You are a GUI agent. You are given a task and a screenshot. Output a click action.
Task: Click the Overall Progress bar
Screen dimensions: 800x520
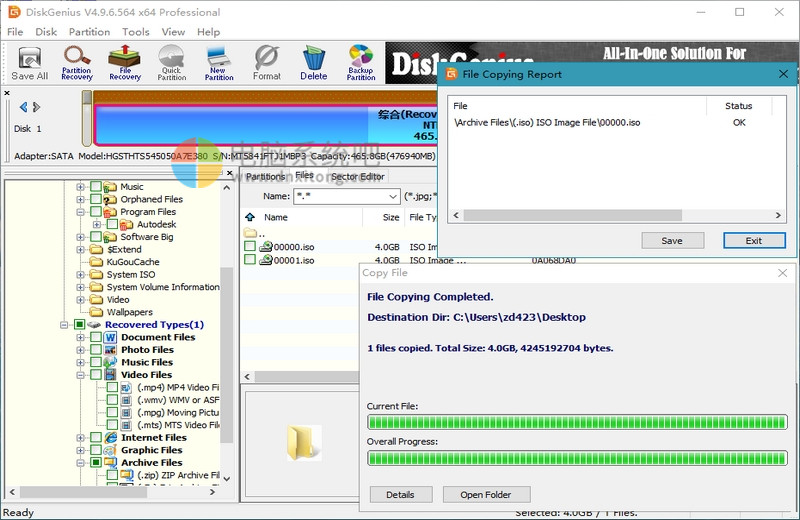(x=577, y=458)
